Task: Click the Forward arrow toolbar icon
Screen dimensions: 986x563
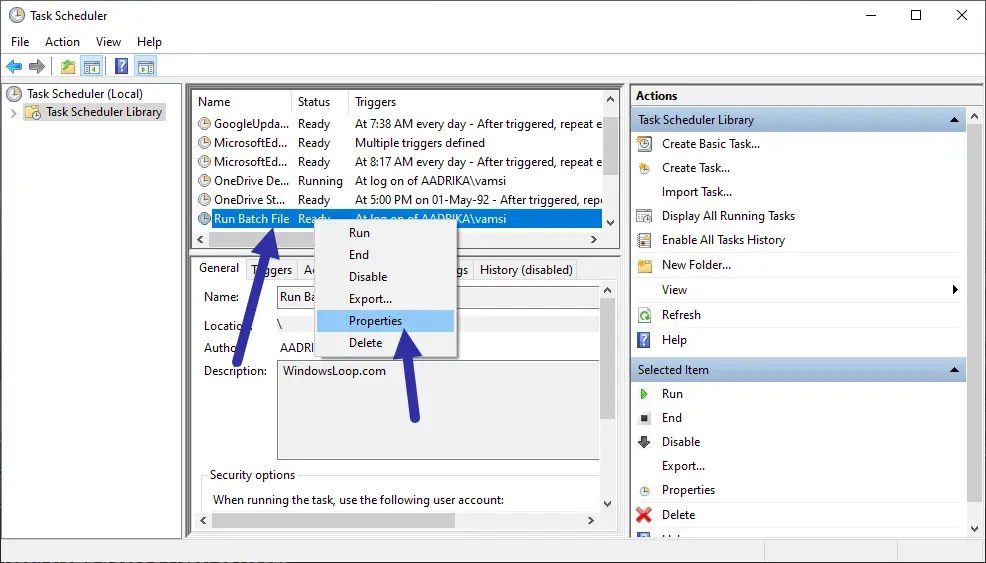Action: point(37,66)
